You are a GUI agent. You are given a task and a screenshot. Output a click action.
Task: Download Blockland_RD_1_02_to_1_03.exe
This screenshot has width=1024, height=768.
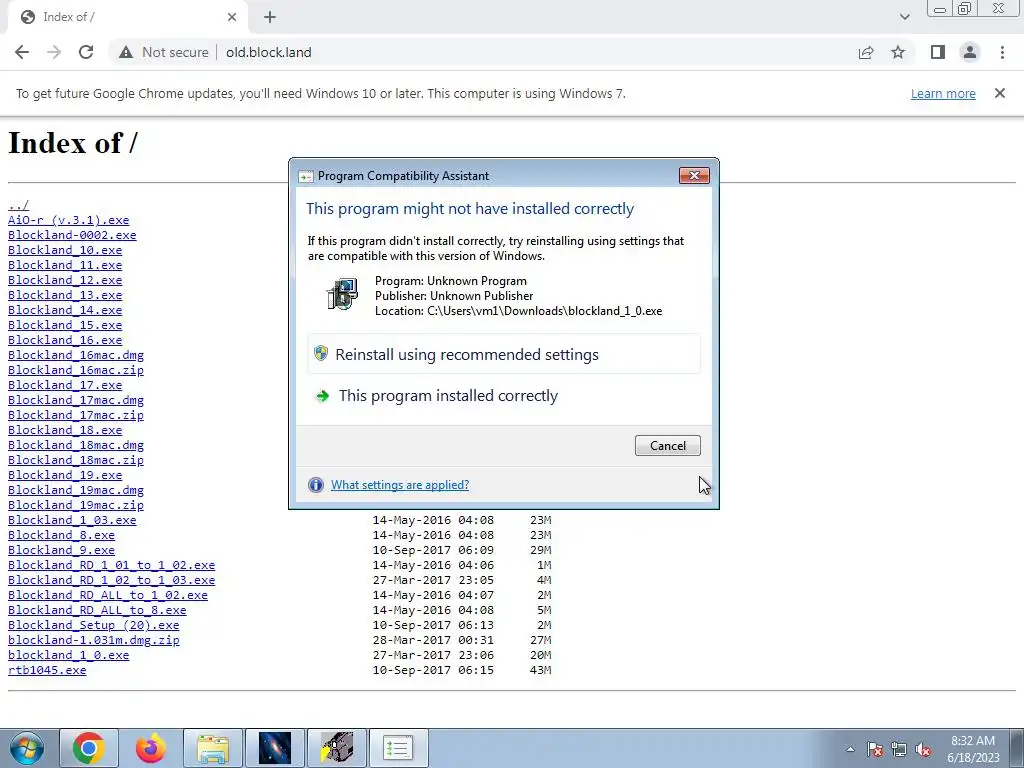111,581
